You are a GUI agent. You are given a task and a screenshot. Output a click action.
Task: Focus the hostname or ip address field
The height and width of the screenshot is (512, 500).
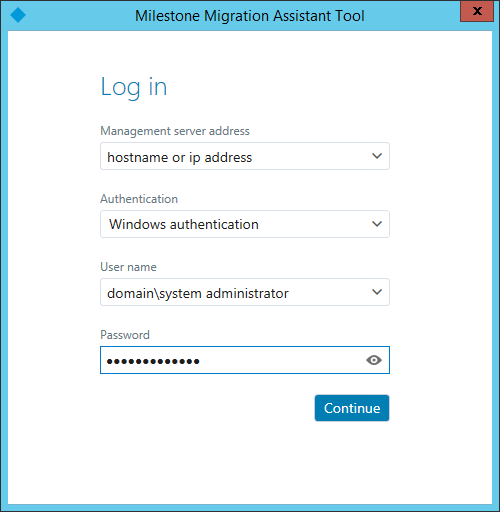click(245, 156)
